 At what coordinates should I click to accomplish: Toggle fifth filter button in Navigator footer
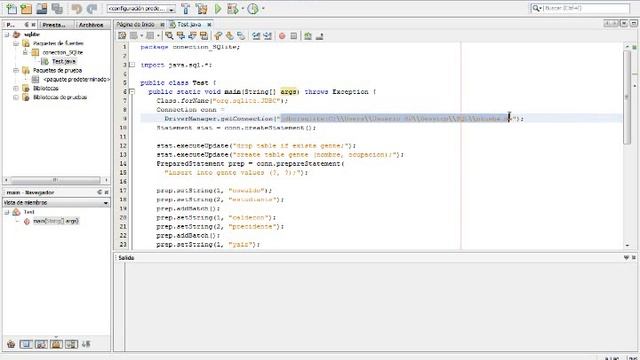click(71, 344)
